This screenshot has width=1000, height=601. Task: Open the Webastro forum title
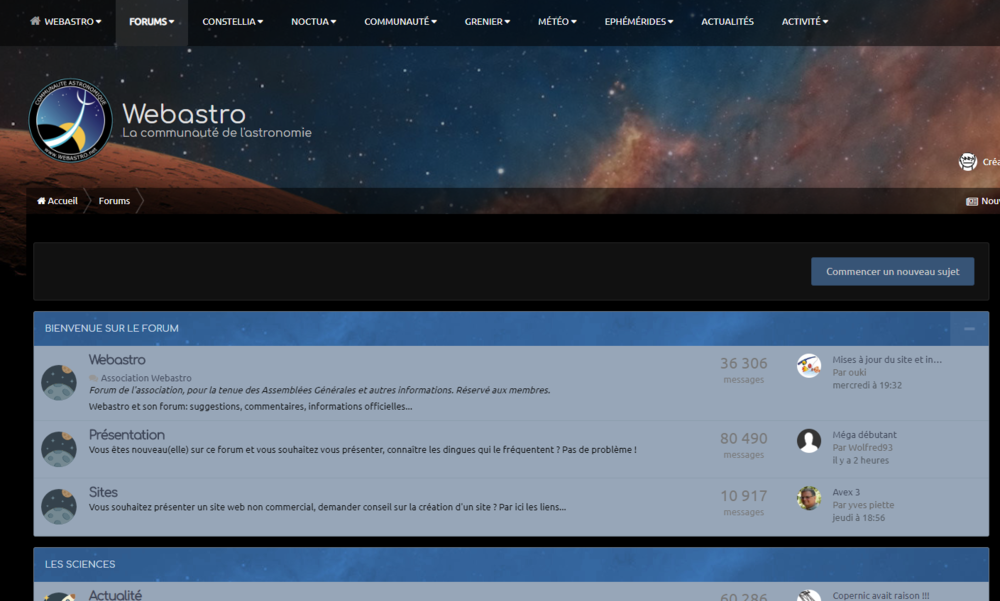click(117, 360)
